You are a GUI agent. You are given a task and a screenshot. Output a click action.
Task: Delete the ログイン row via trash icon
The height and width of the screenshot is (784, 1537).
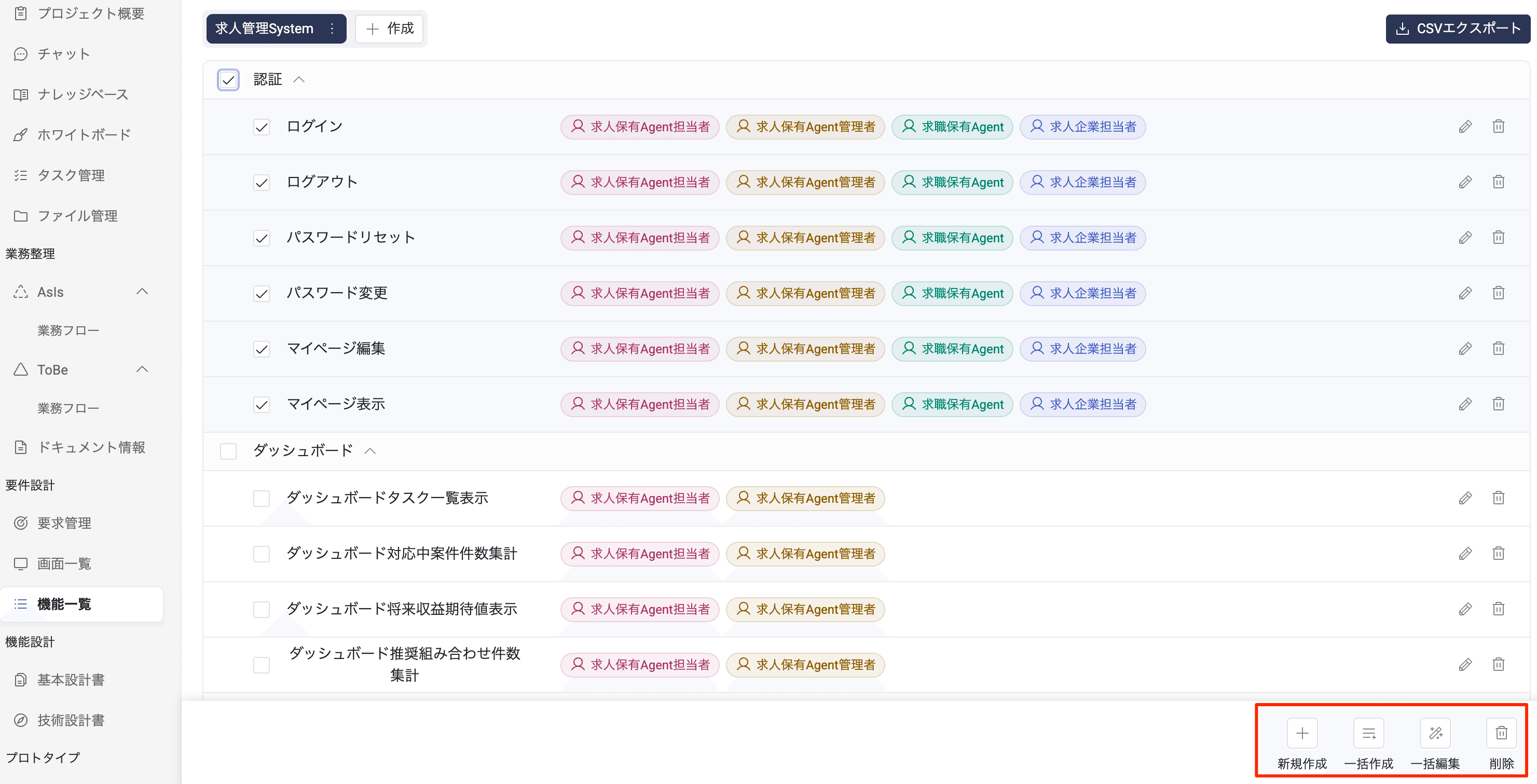click(1498, 127)
